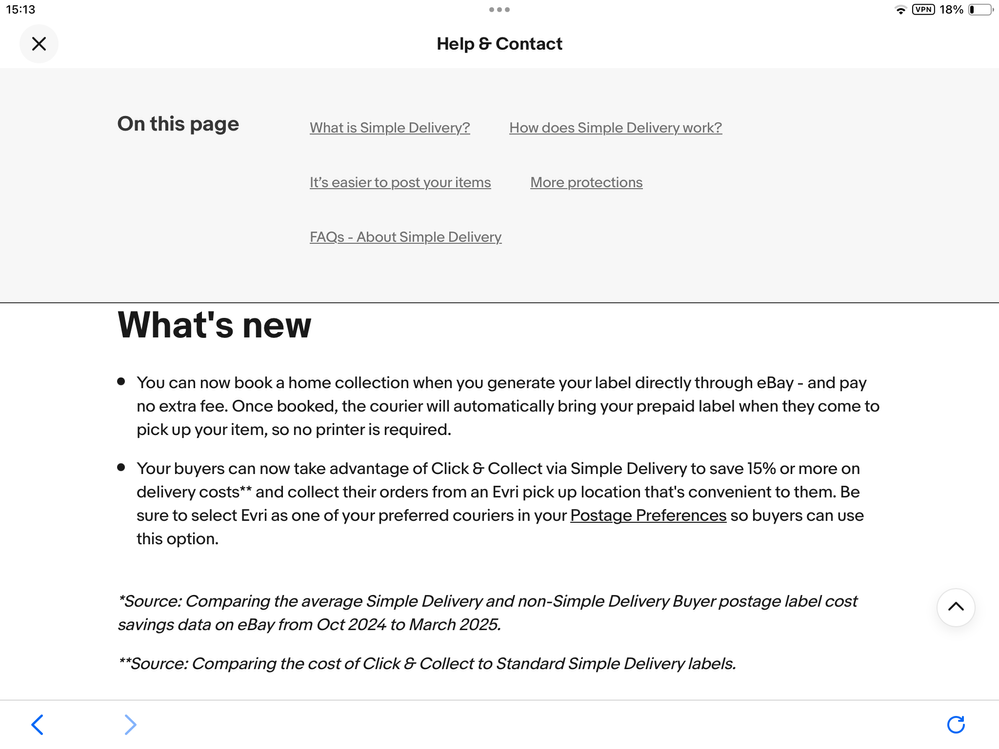Screen dimensions: 999x749
Task: Follow the Postage Preferences link
Action: point(648,516)
